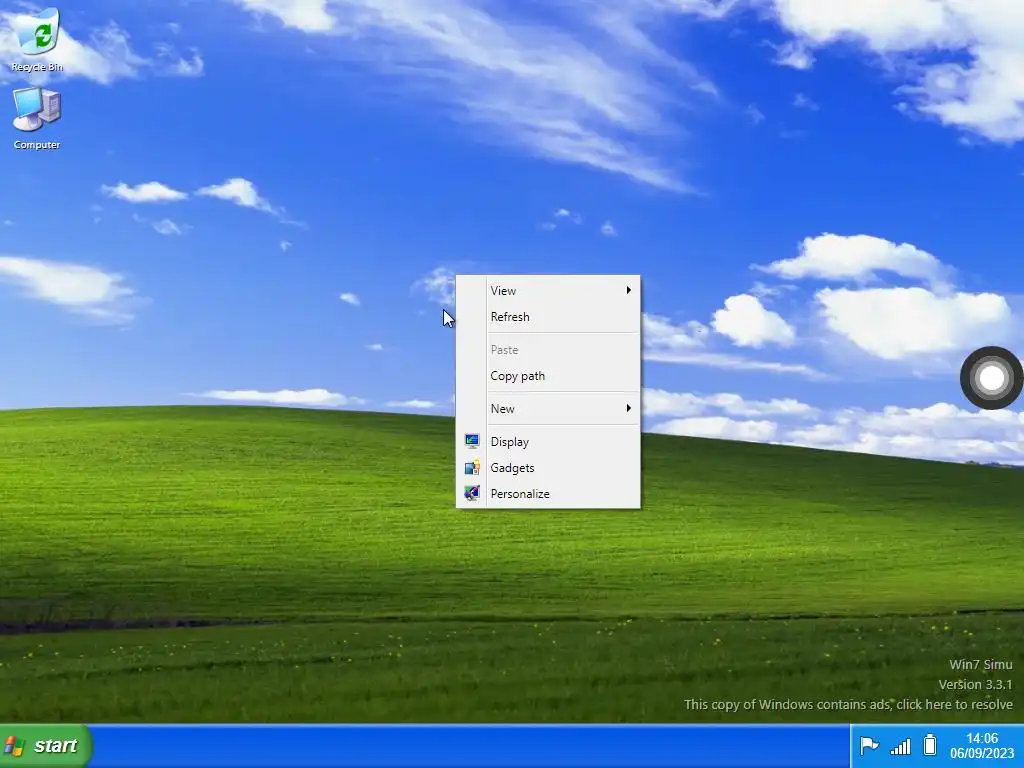Screen dimensions: 1024x768
Task: Click the 'Win7 Simu' watermark text
Action: coord(980,665)
